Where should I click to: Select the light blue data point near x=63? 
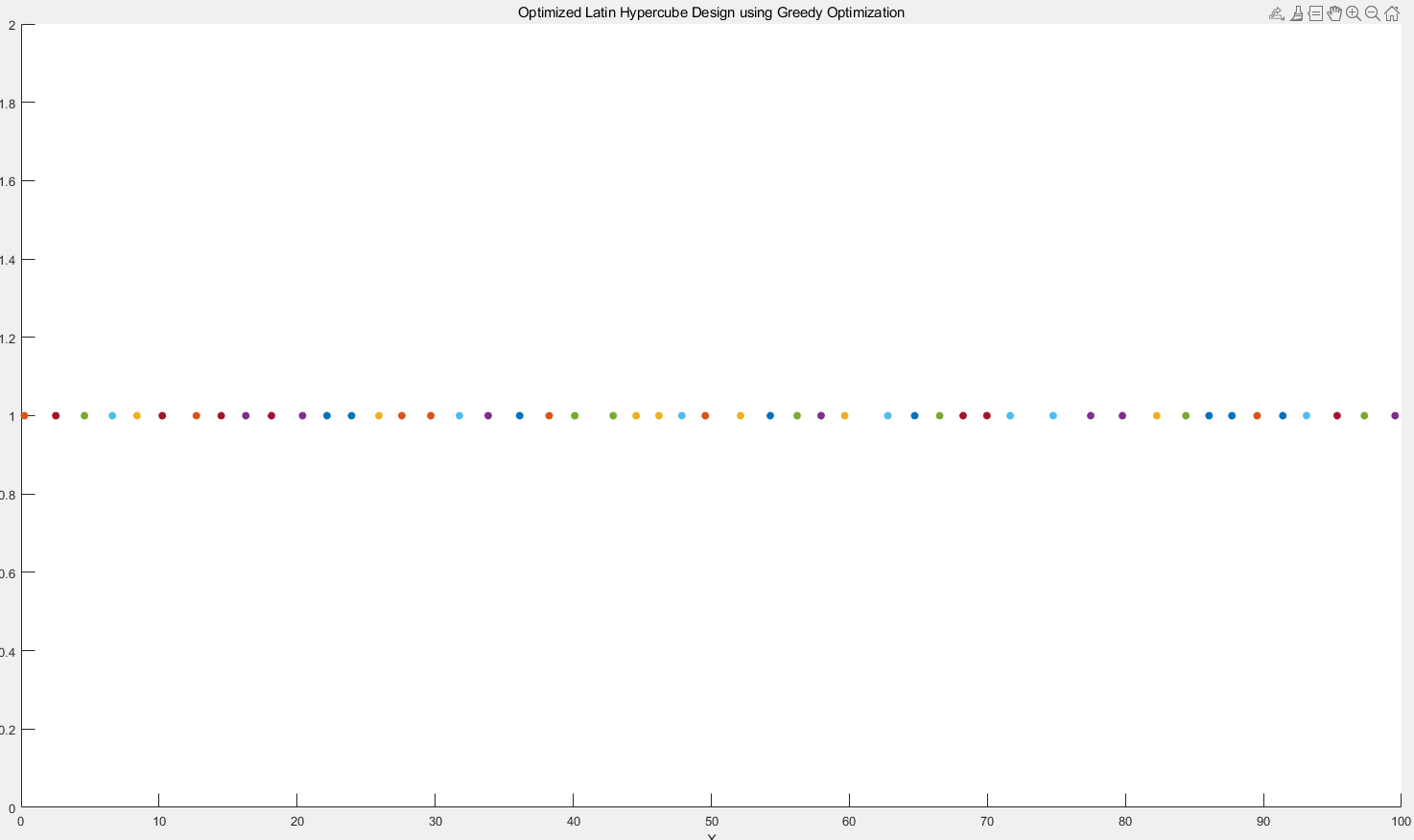point(887,416)
